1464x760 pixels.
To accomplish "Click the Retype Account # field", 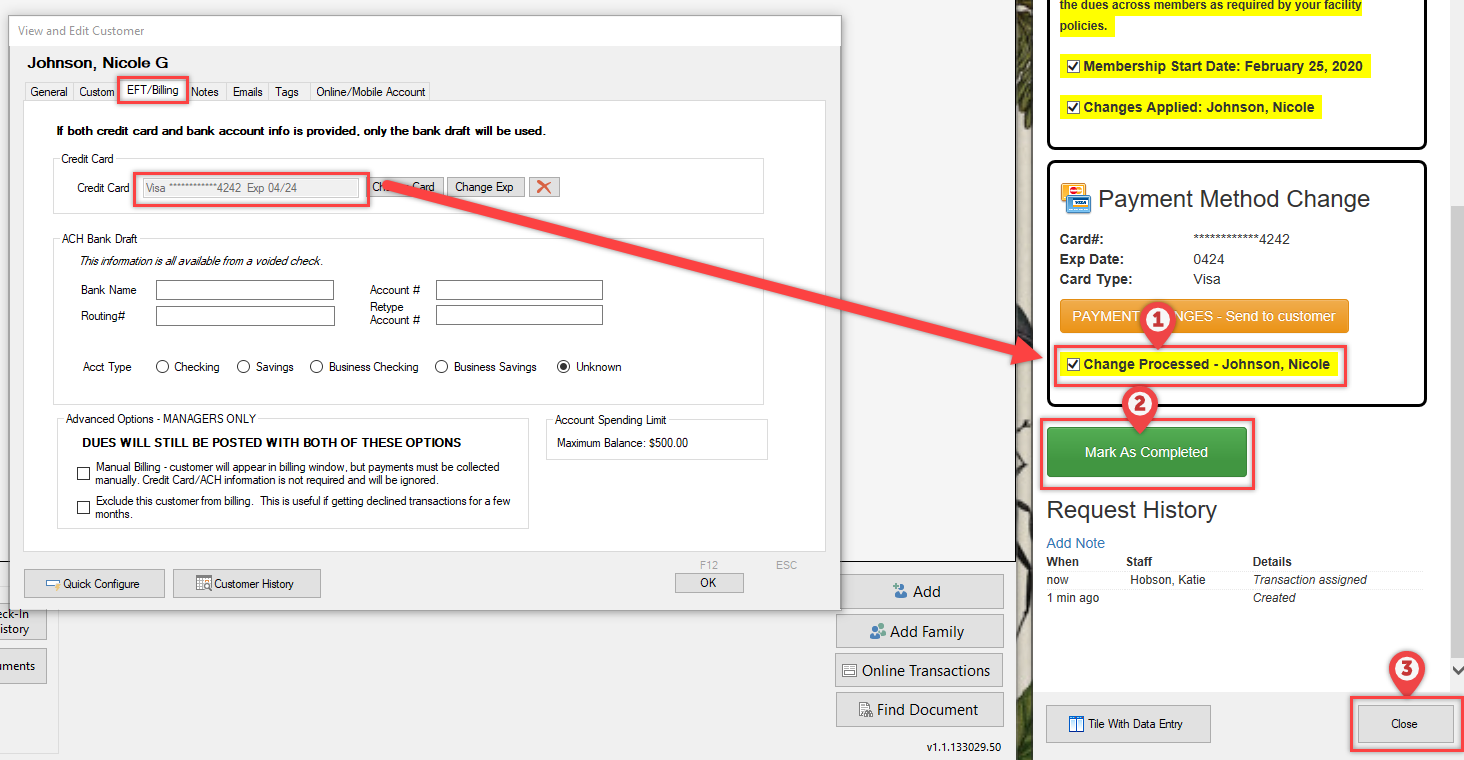I will pyautogui.click(x=519, y=315).
